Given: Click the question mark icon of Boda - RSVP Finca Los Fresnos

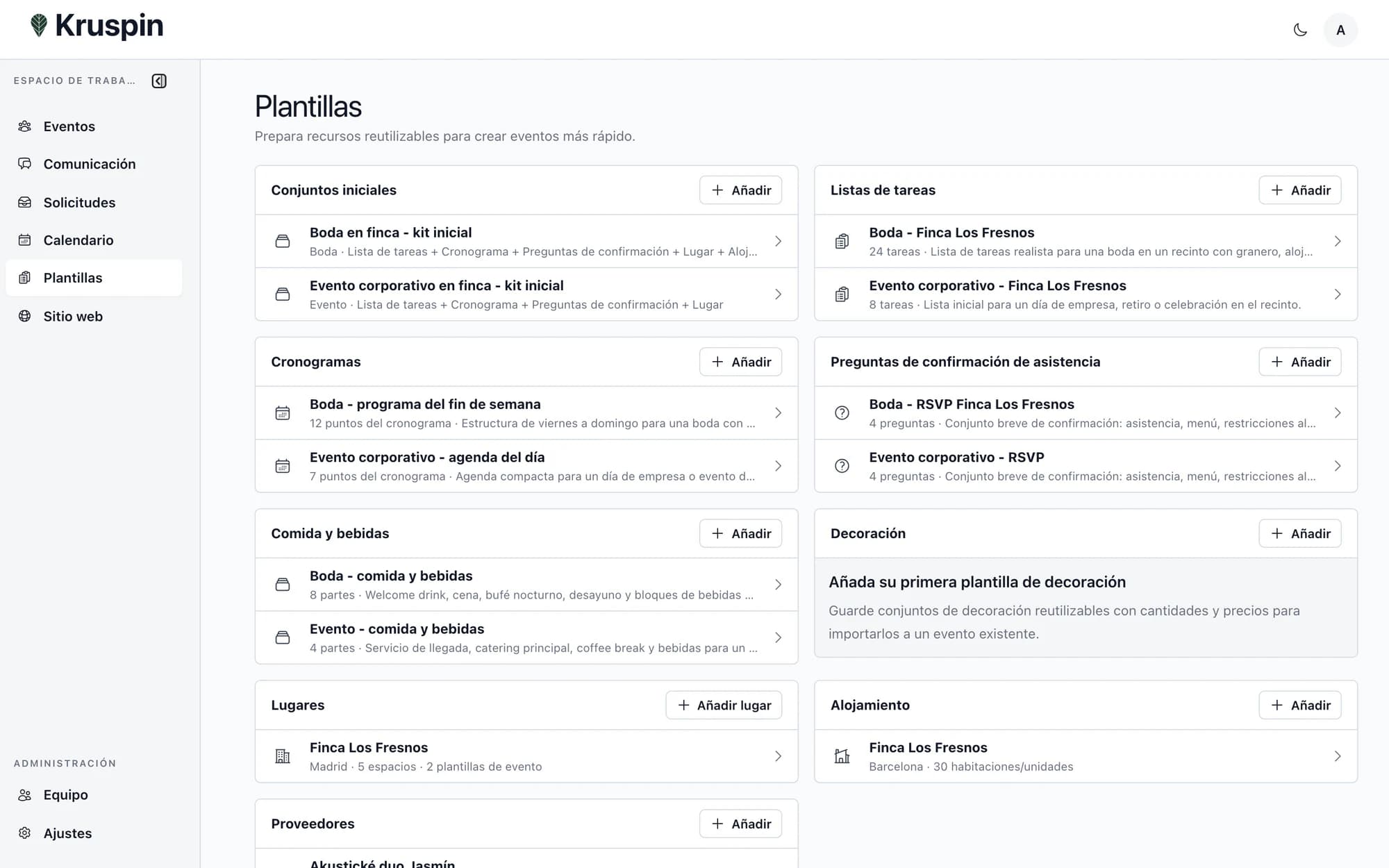Looking at the screenshot, I should 842,412.
